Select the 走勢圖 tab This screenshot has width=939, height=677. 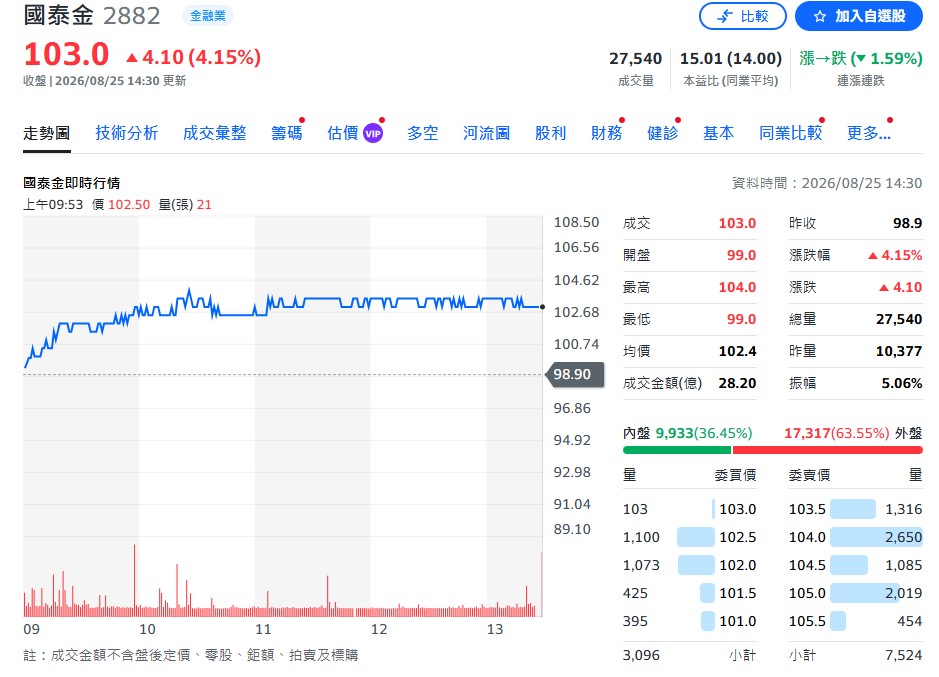(47, 133)
